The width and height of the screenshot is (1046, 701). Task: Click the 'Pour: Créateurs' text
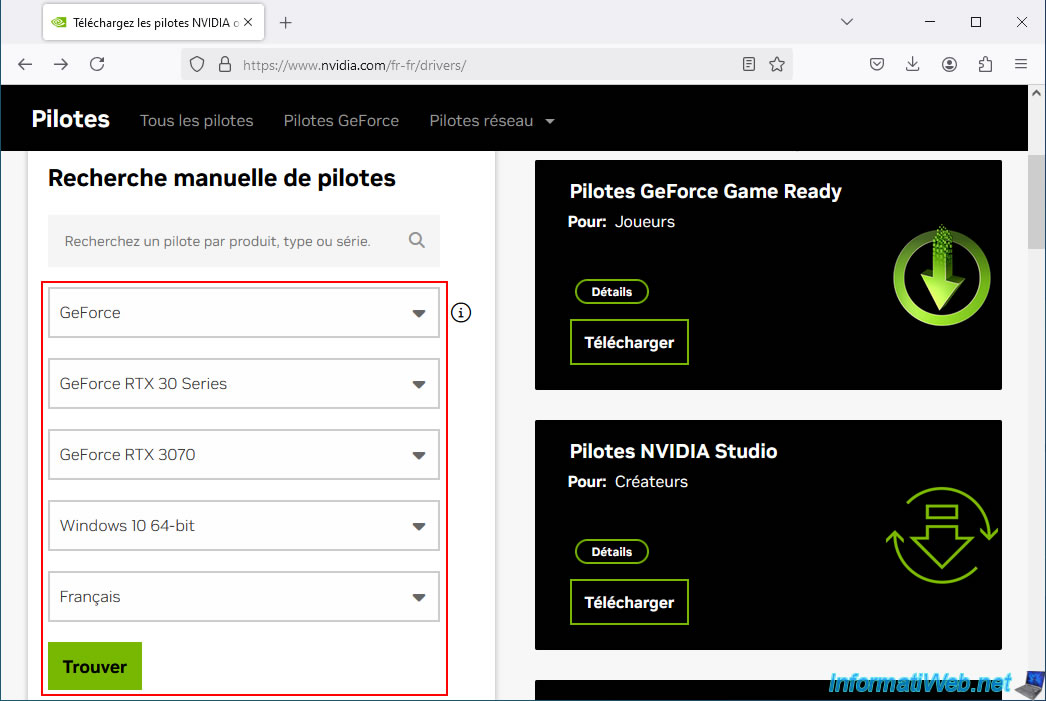[x=628, y=482]
